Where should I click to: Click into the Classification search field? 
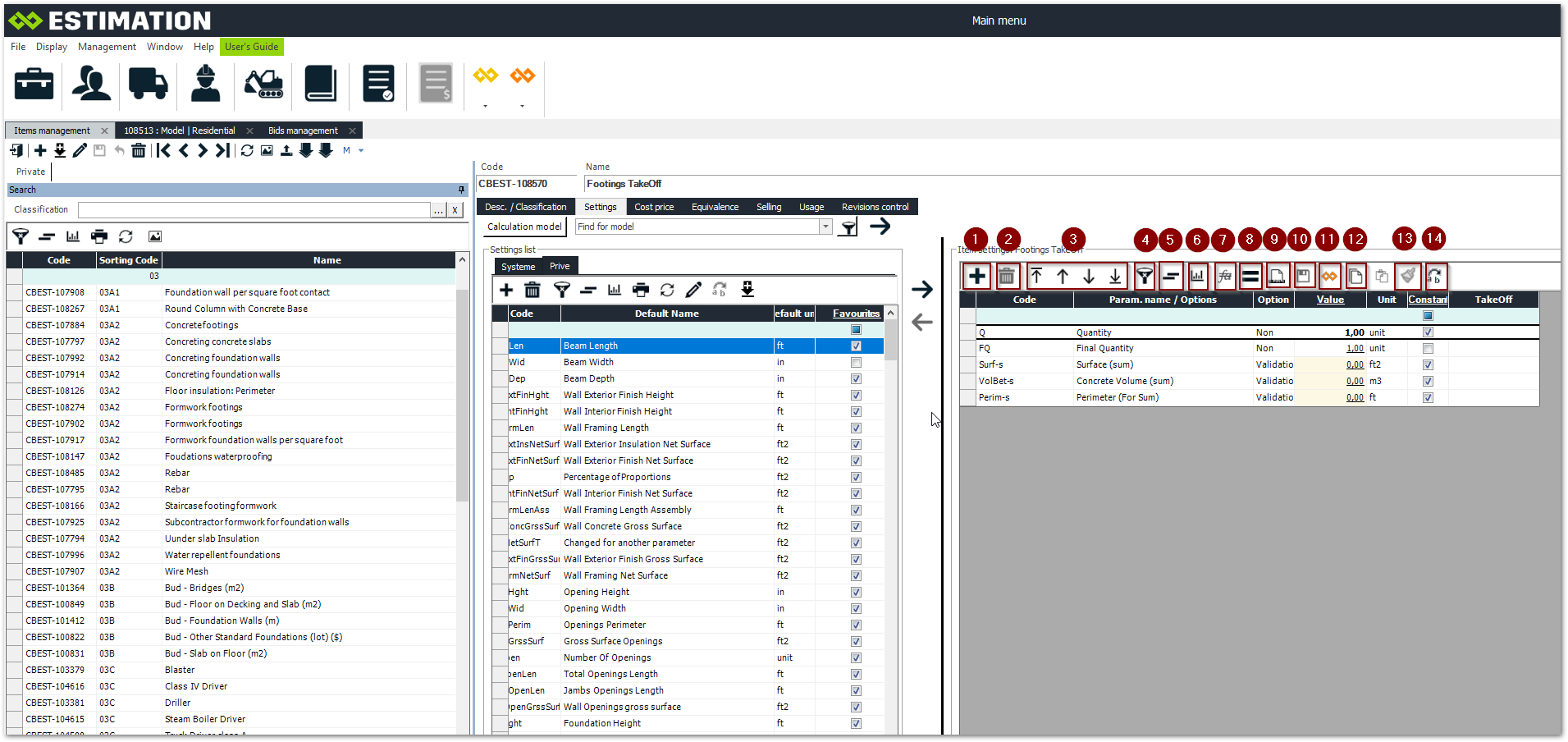[254, 210]
